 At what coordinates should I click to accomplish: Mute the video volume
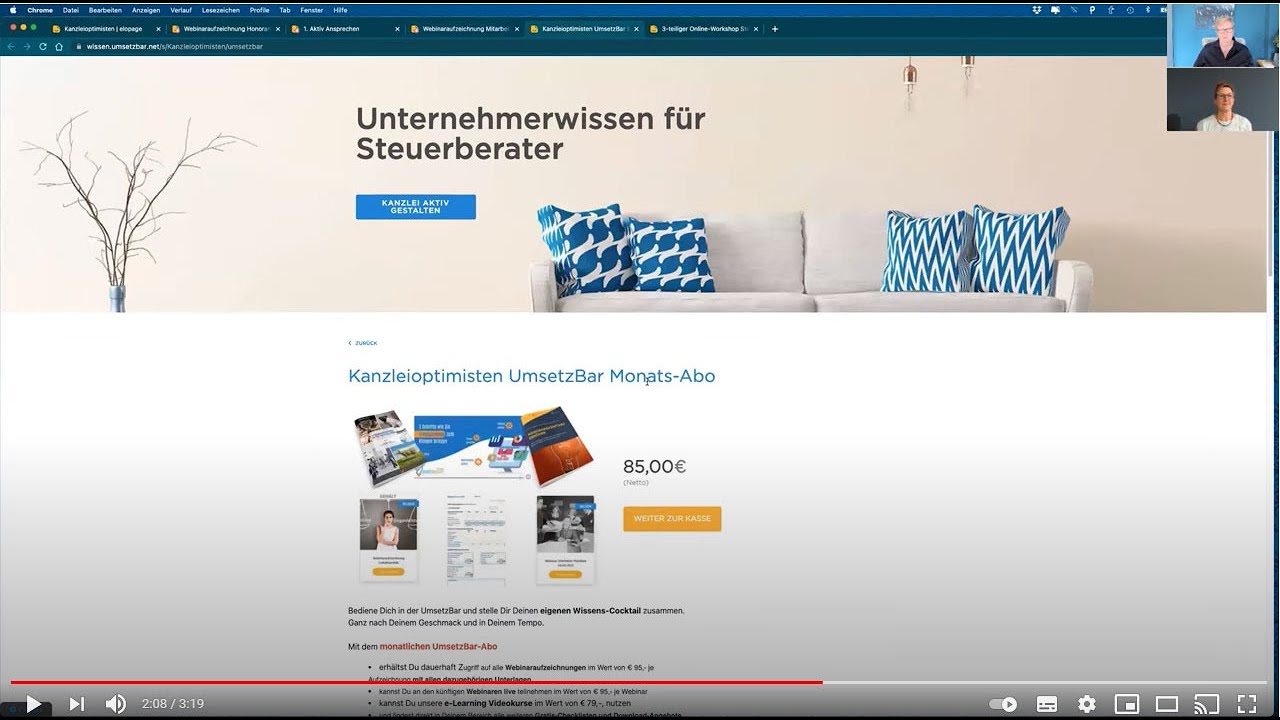(116, 704)
